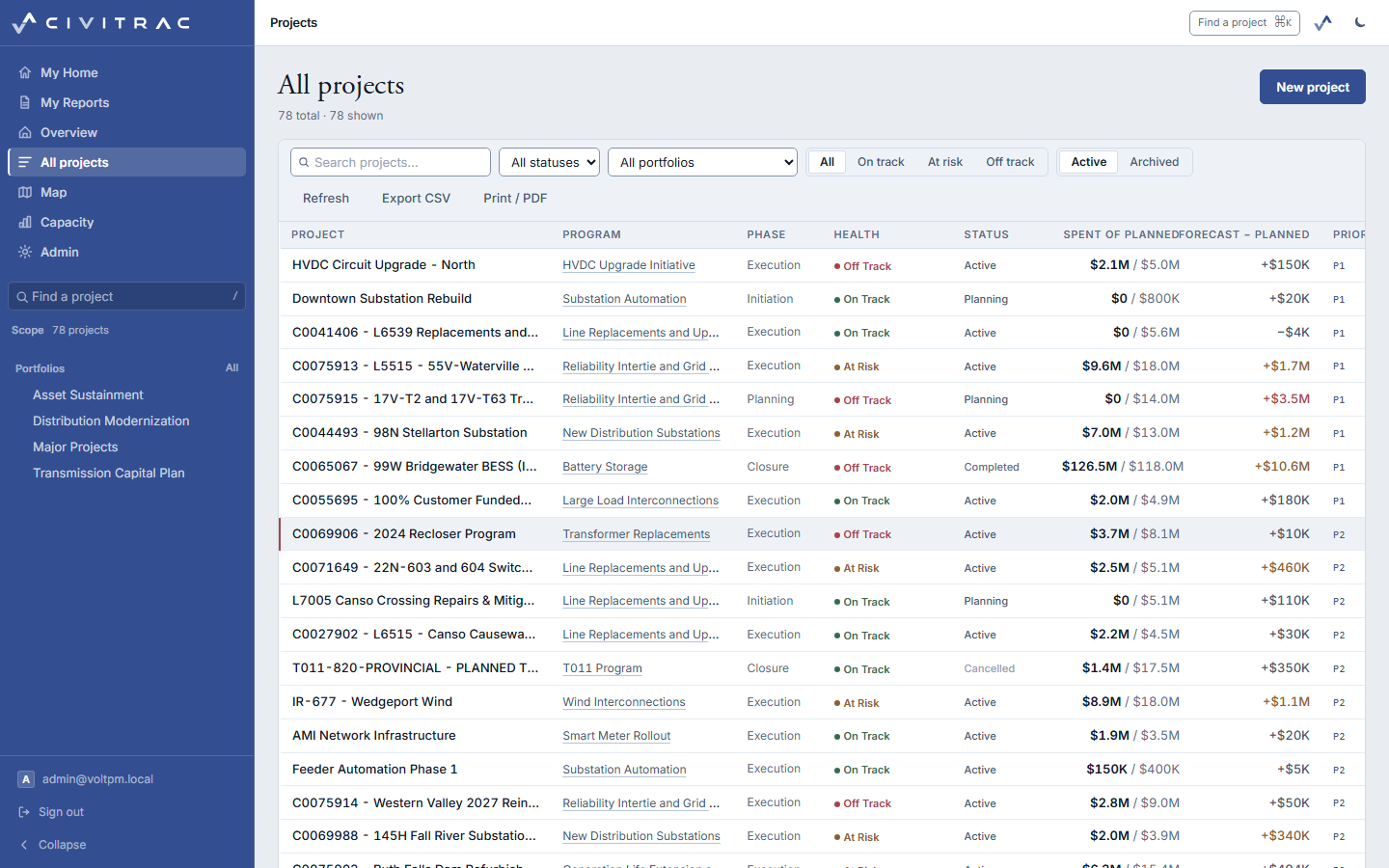The image size is (1389, 868).
Task: Open T011 Program link
Action: click(x=602, y=668)
